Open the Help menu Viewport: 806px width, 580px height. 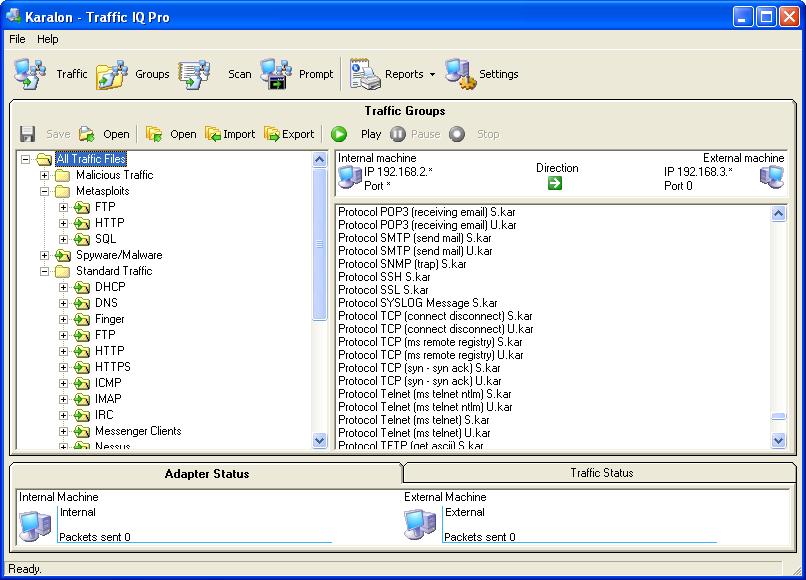tap(48, 39)
